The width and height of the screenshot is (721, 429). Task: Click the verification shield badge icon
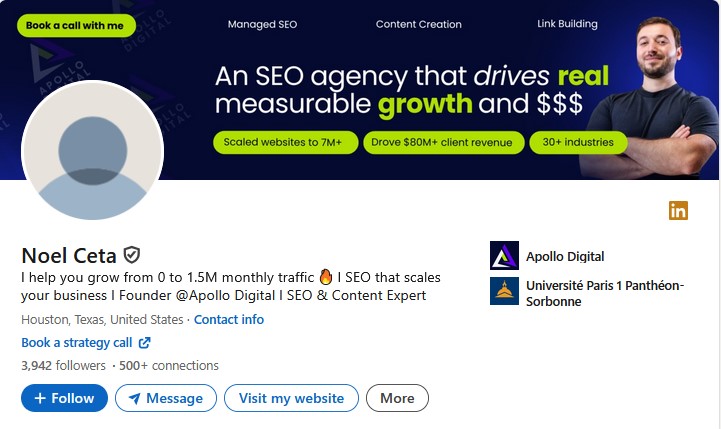coord(132,255)
